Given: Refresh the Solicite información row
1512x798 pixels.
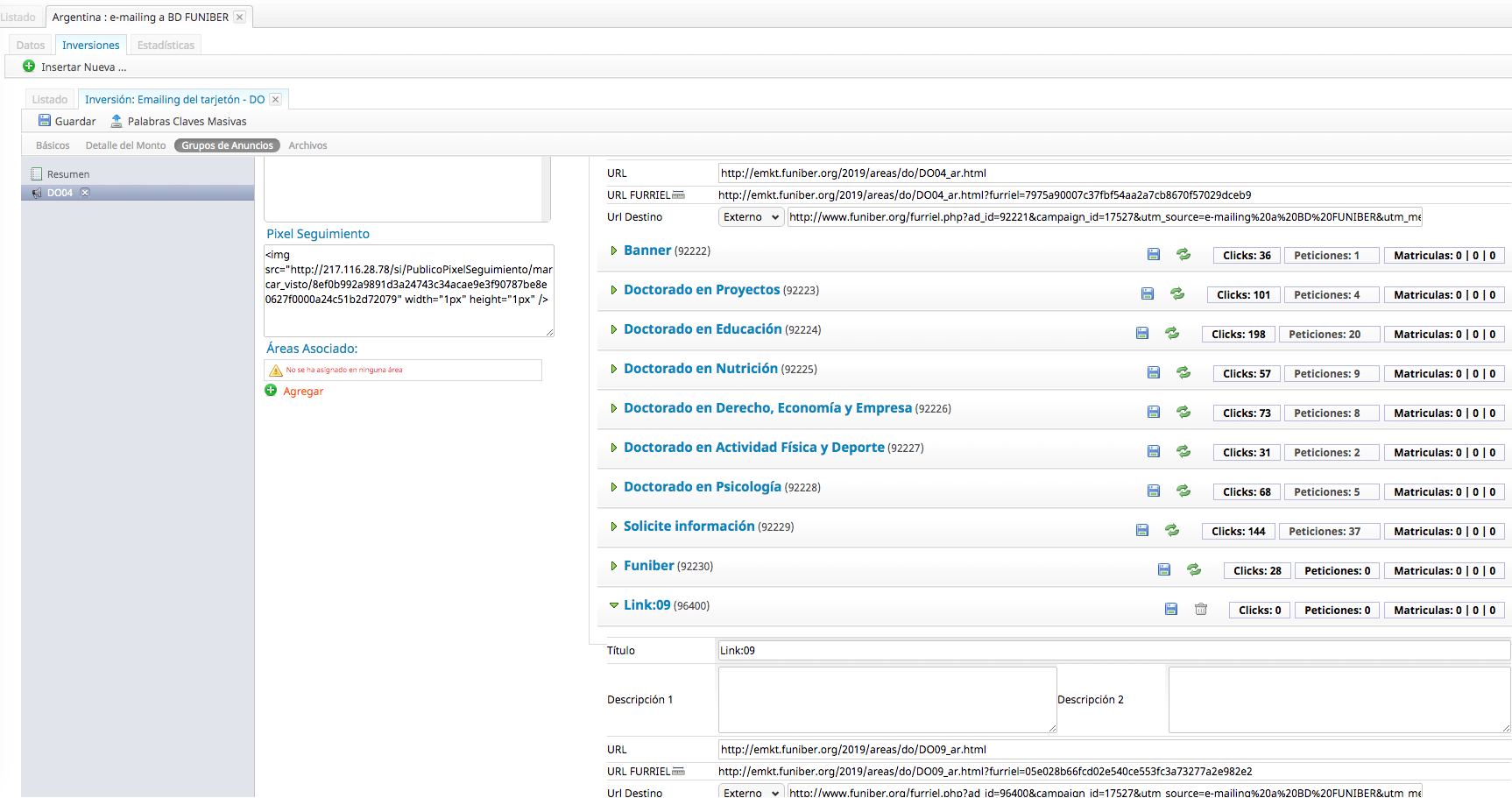Looking at the screenshot, I should pos(1171,530).
